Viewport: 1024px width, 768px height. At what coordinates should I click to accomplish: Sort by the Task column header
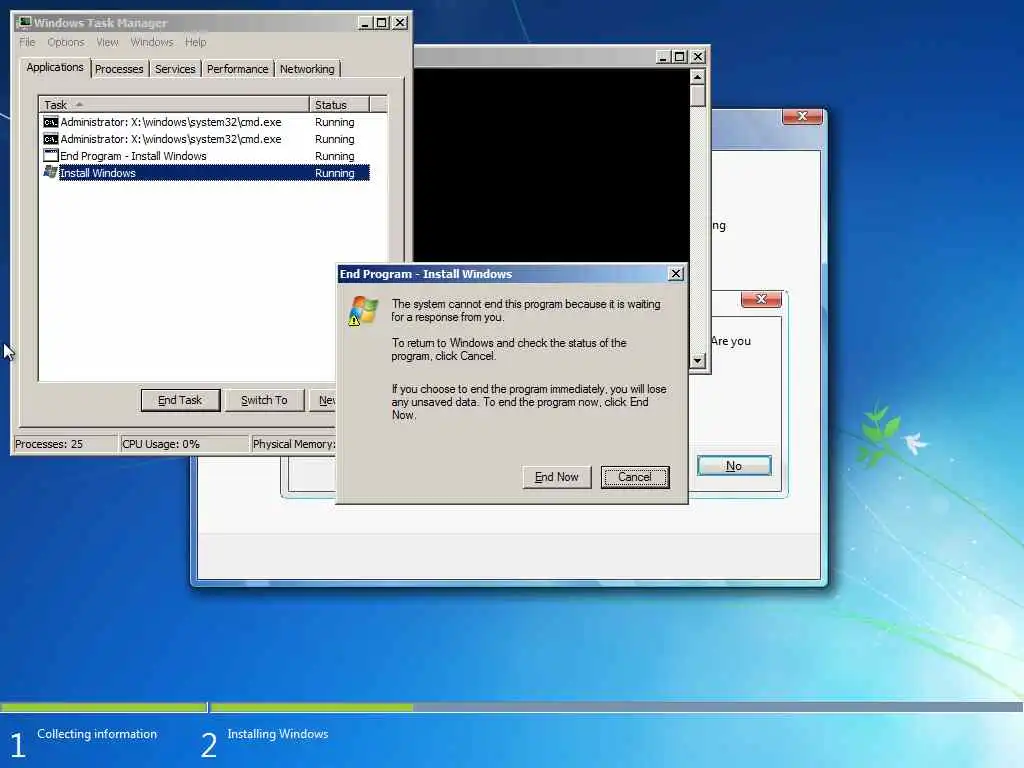174,104
